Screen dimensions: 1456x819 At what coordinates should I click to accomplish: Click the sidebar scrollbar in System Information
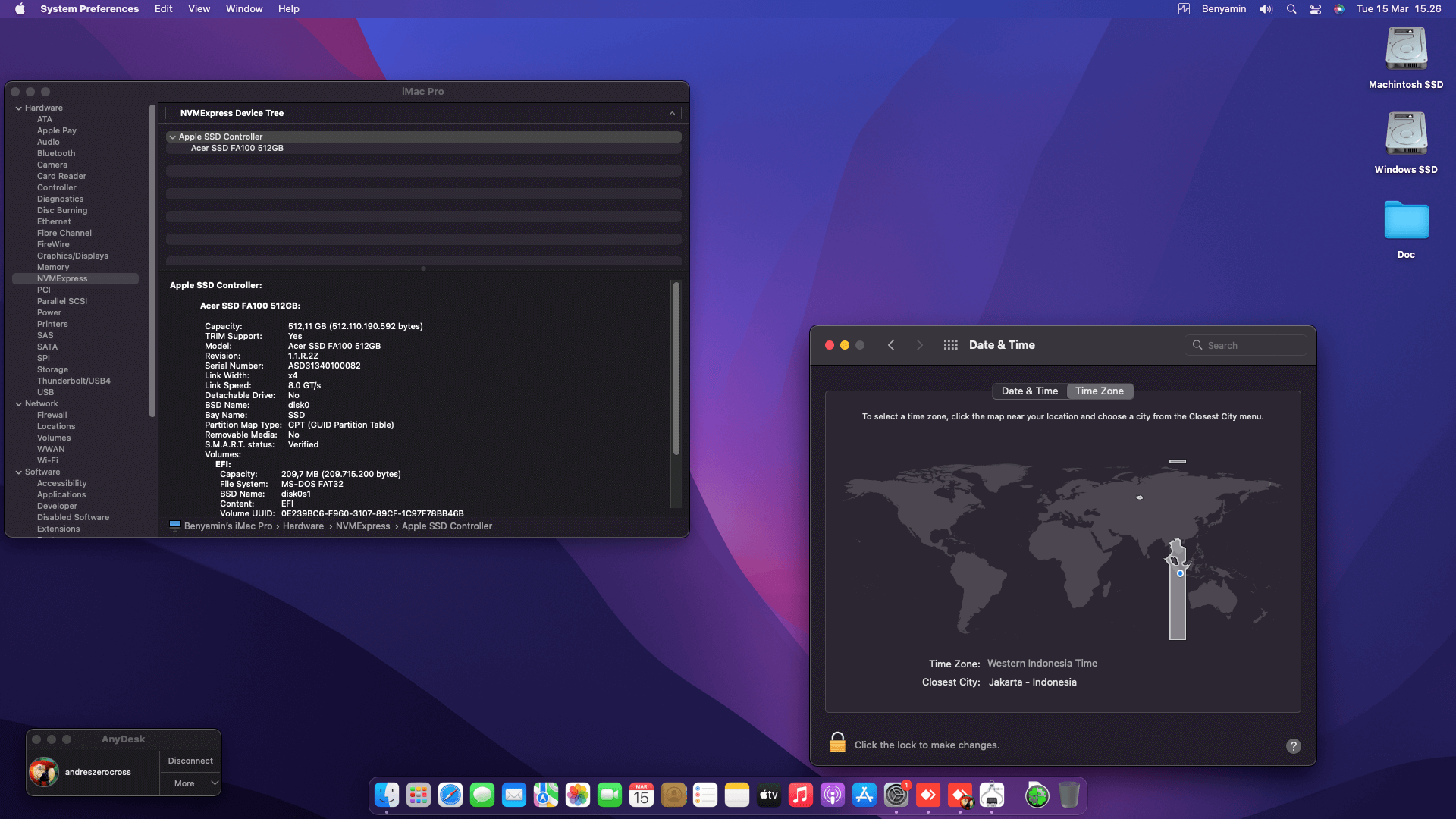tap(152, 260)
